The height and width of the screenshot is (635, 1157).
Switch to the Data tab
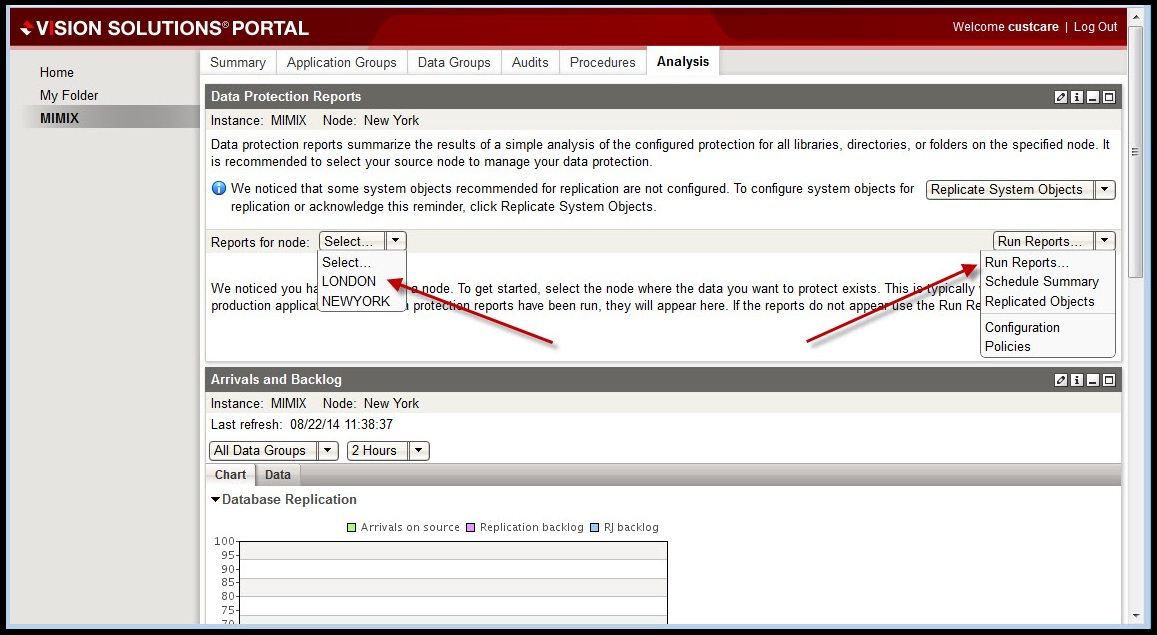(278, 475)
